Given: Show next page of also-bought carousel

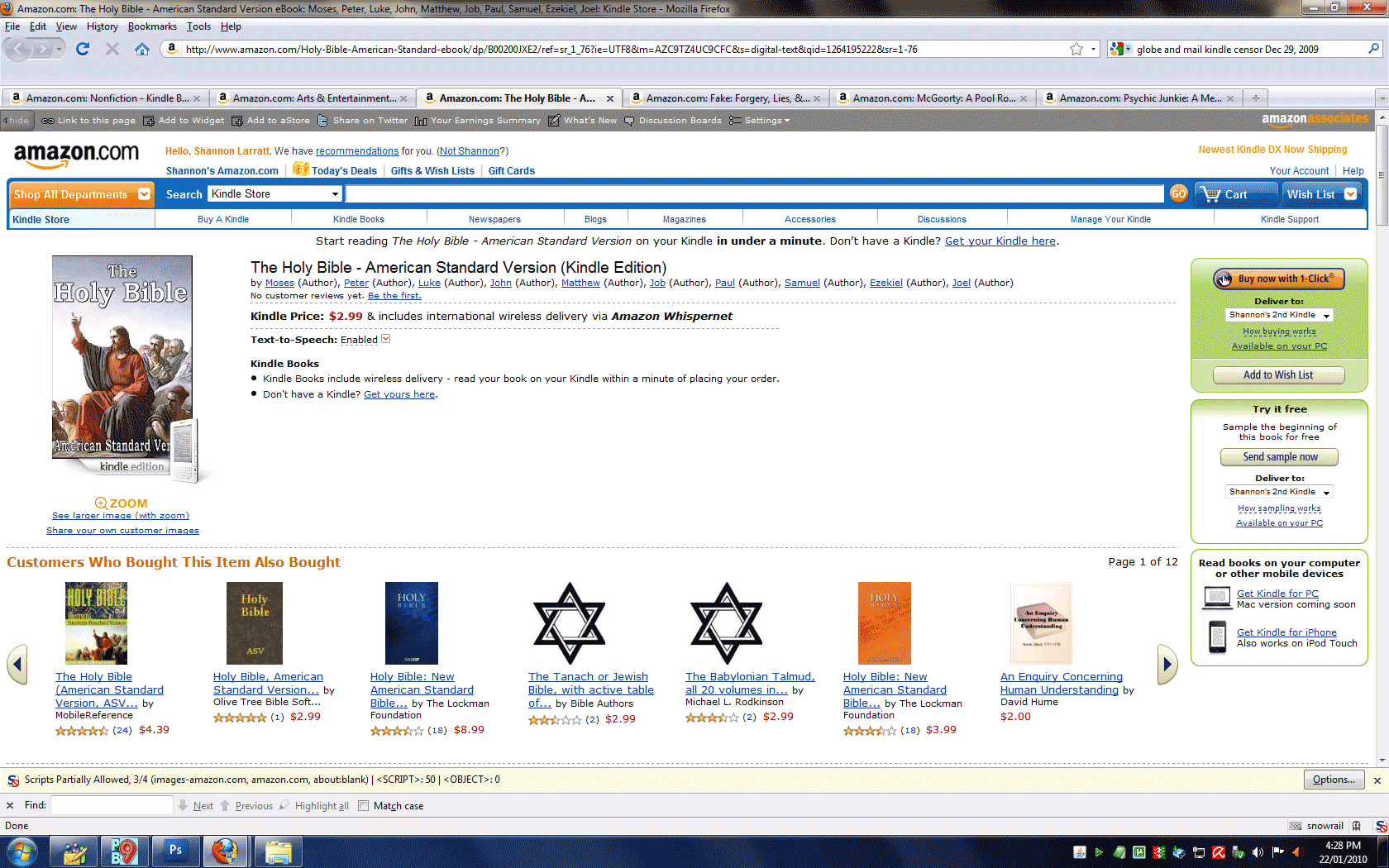Looking at the screenshot, I should pos(1167,664).
